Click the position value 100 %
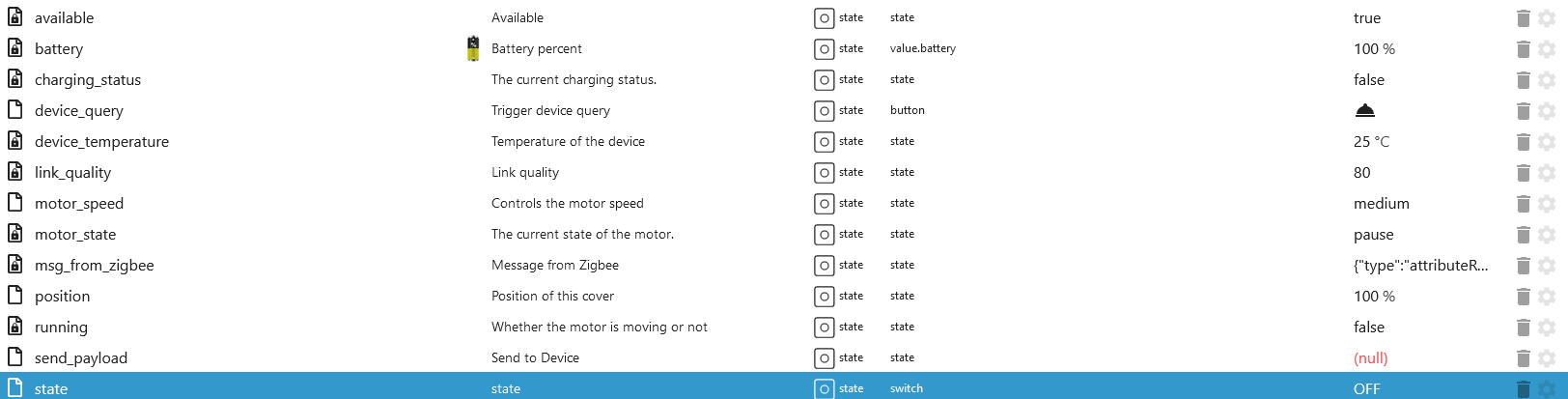The width and height of the screenshot is (1568, 399). (1374, 297)
